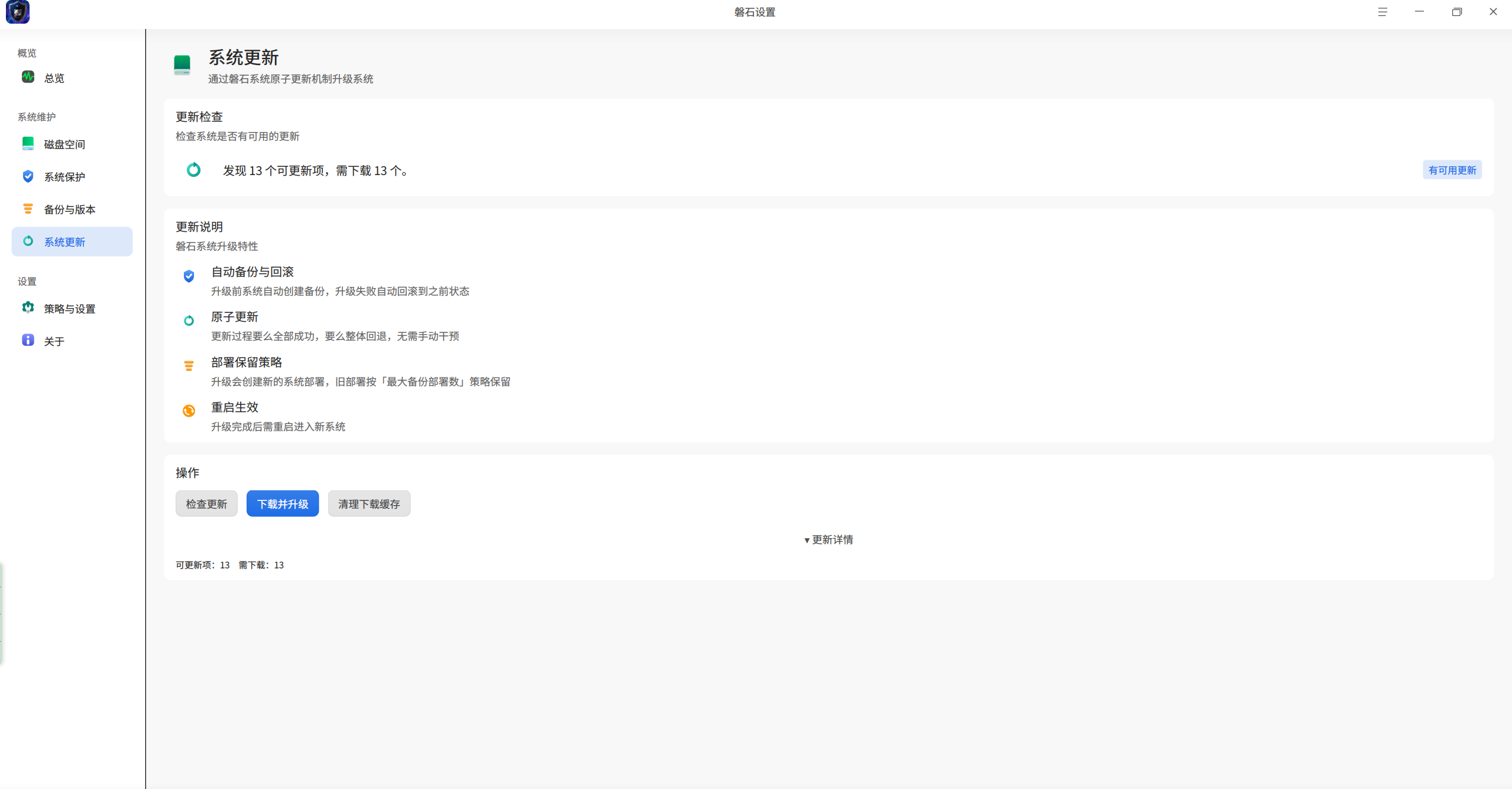This screenshot has width=1512, height=789.
Task: Click the green disk icon beside 磁盘空间
Action: [x=28, y=143]
